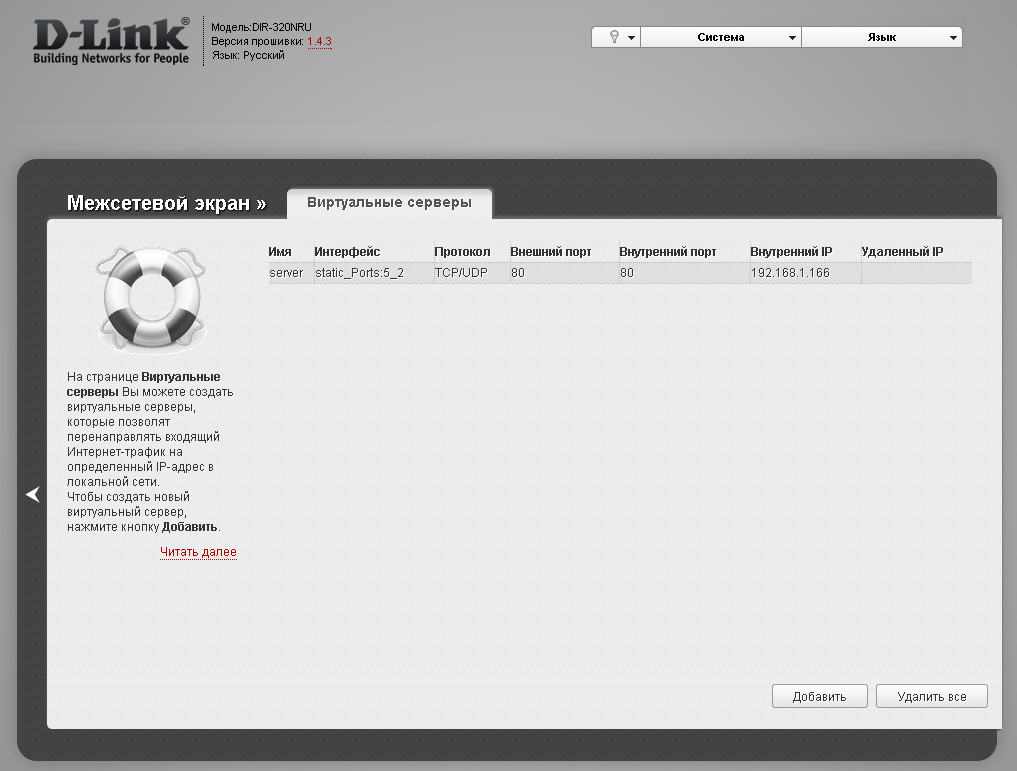Collapse the help side panel arrow
The image size is (1017, 771).
(32, 495)
